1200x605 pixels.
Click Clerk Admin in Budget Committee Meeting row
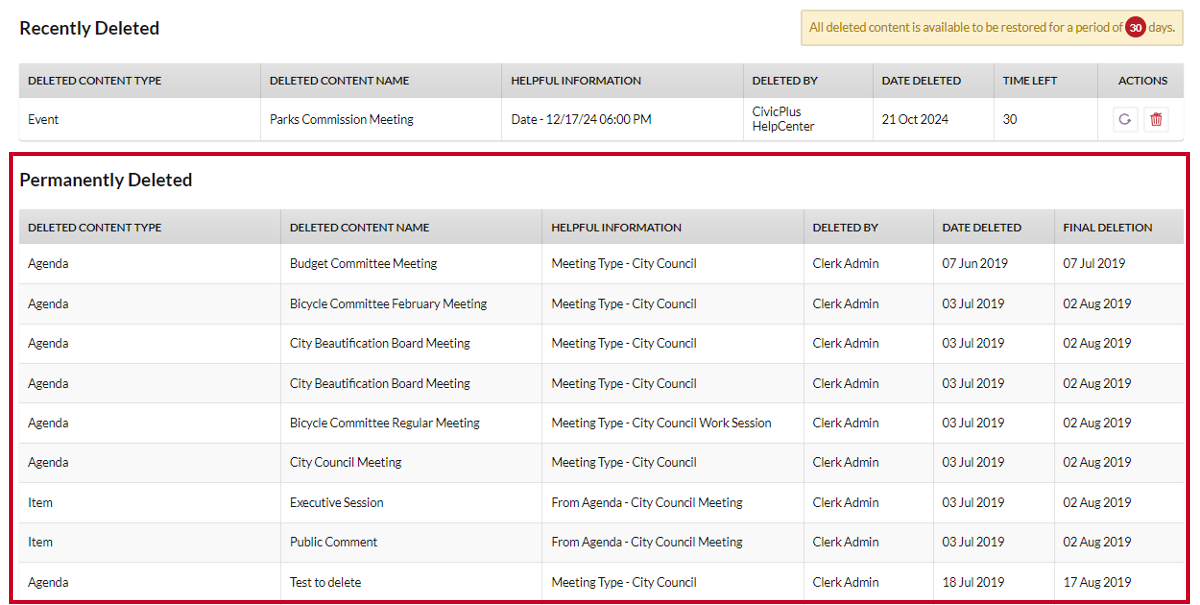pos(846,264)
